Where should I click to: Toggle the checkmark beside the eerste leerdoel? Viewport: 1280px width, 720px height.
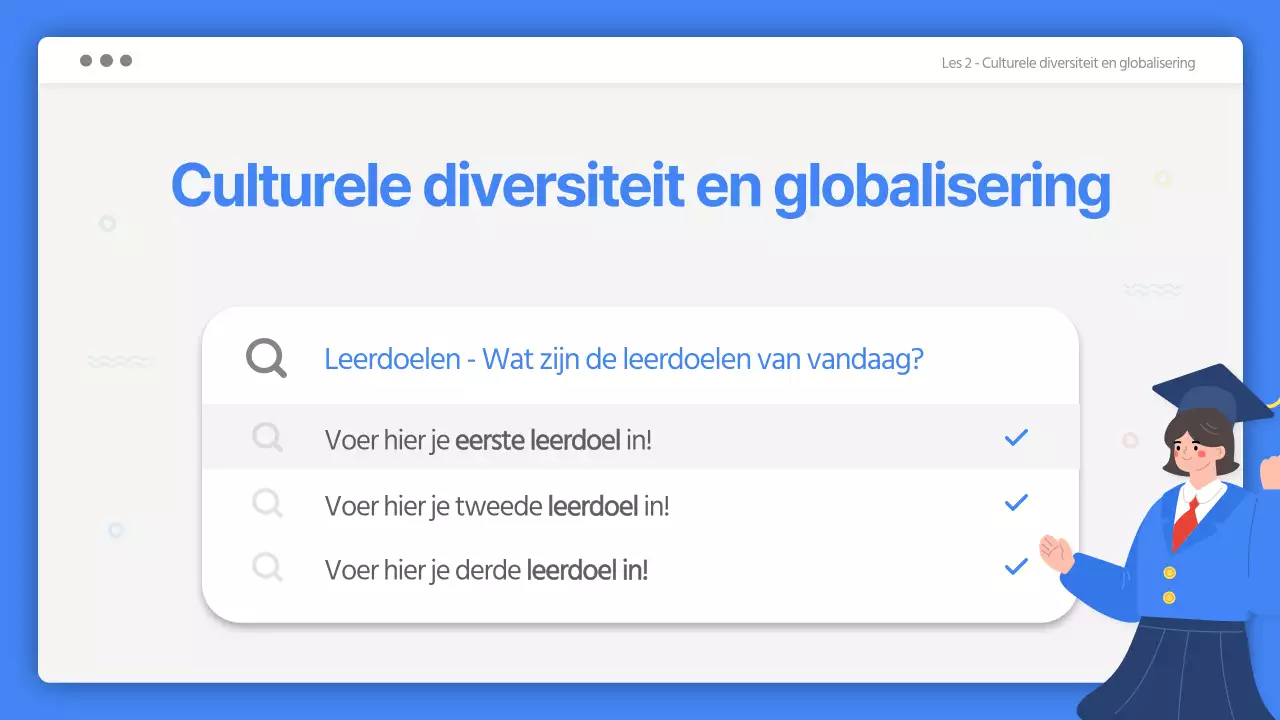click(x=1016, y=437)
